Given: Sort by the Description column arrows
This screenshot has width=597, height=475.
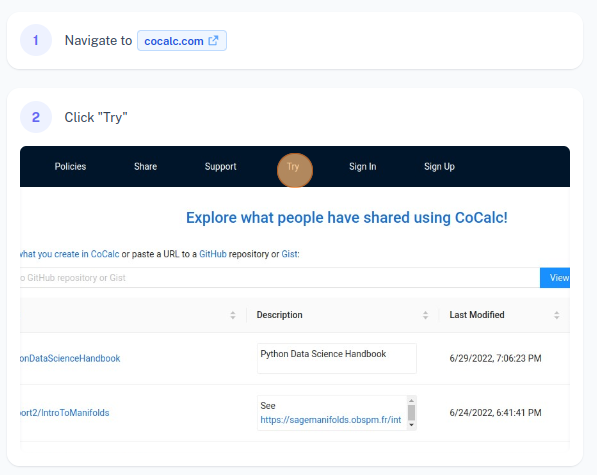Looking at the screenshot, I should (x=425, y=315).
